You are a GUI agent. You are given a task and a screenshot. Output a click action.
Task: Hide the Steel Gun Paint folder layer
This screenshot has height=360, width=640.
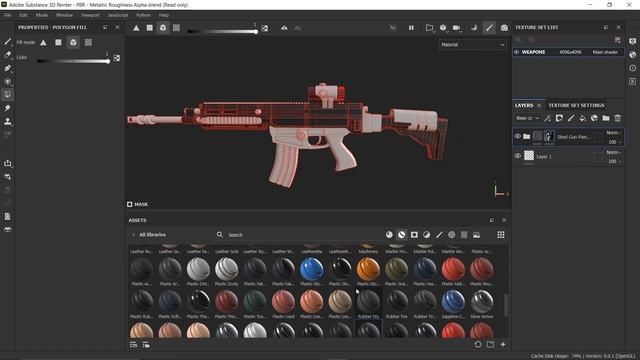point(518,136)
